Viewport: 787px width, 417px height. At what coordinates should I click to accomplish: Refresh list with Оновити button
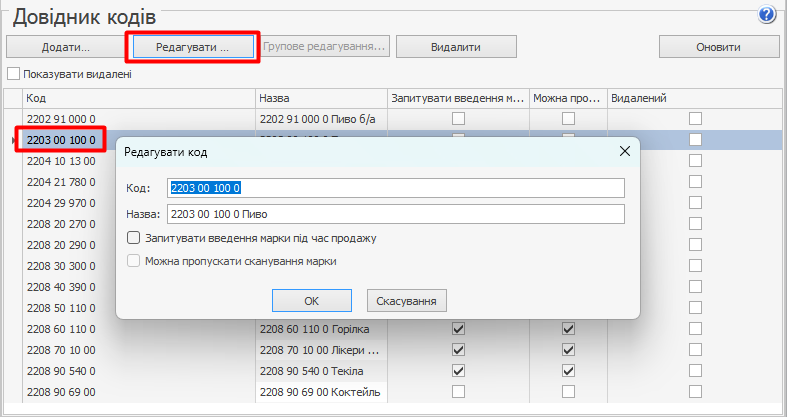pyautogui.click(x=718, y=47)
